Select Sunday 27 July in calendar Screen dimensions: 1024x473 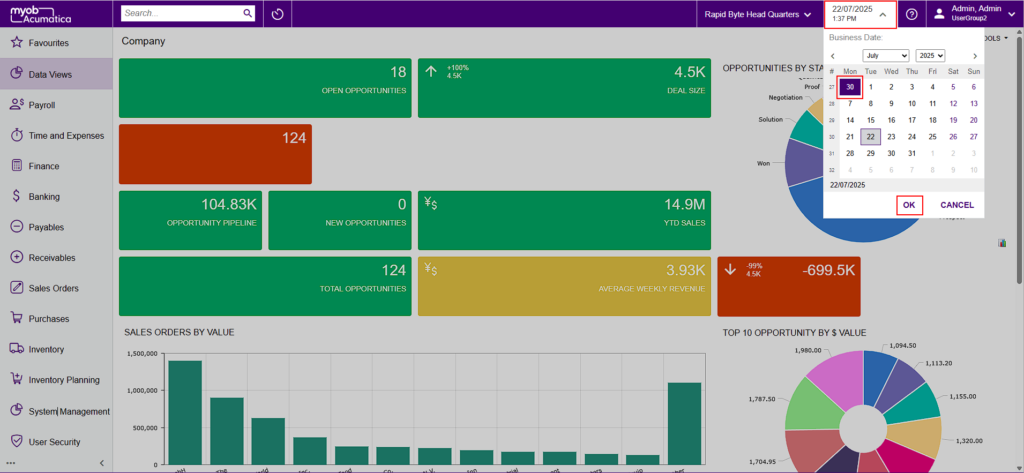[974, 137]
